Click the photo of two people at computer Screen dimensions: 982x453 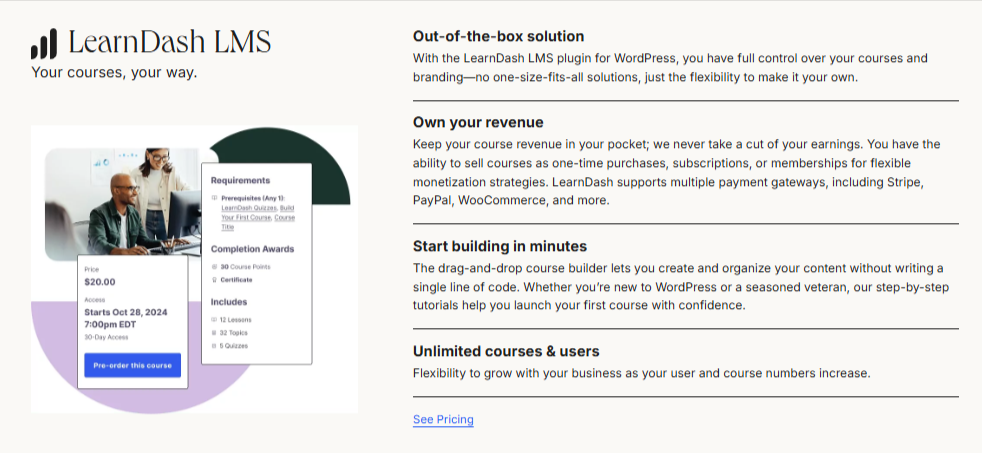click(x=122, y=204)
